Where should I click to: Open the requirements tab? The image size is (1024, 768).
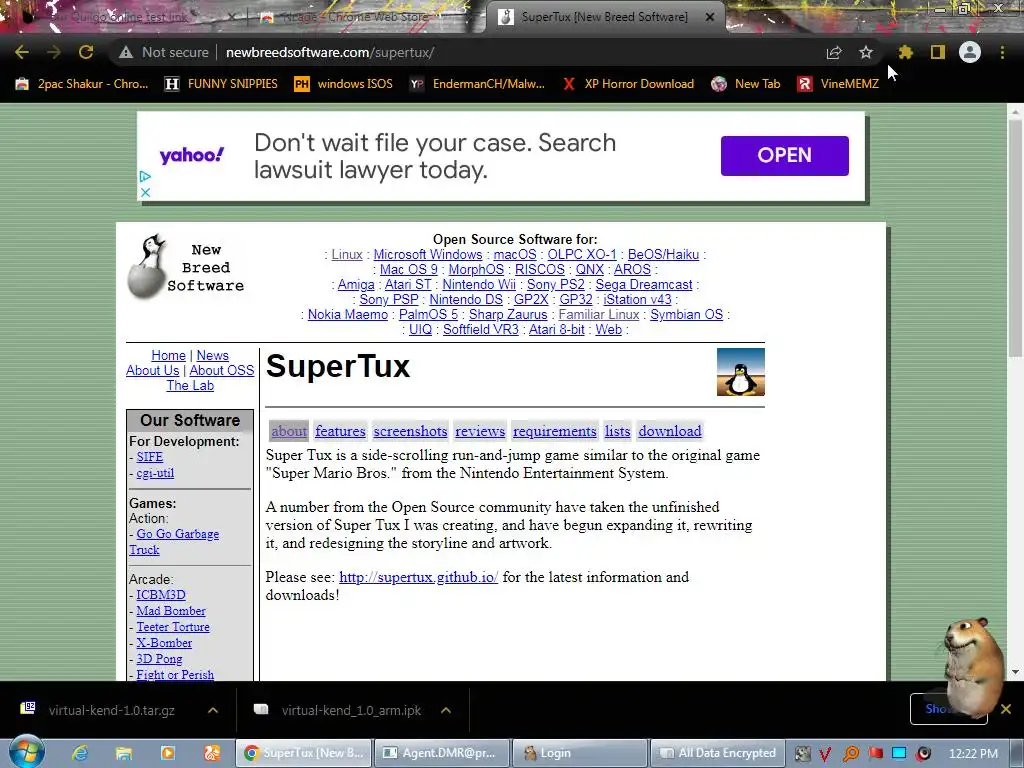(554, 431)
